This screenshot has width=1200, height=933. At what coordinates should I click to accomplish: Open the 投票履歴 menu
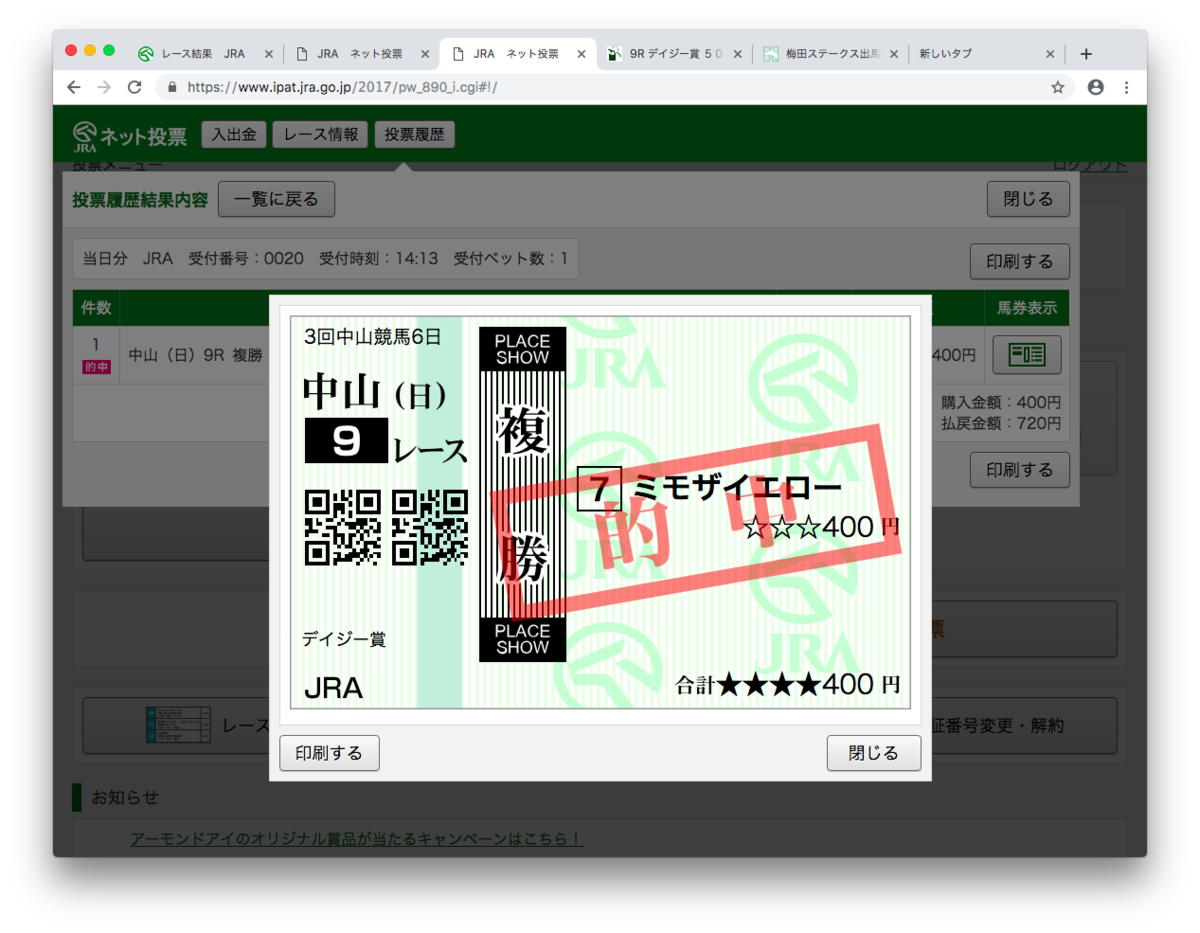(x=414, y=135)
